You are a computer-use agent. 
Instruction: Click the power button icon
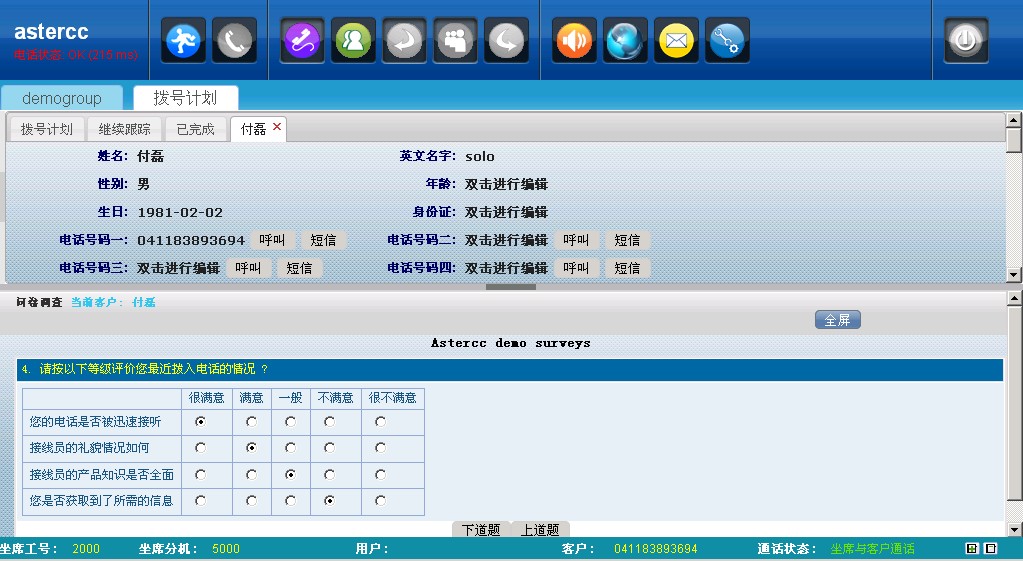coord(966,40)
